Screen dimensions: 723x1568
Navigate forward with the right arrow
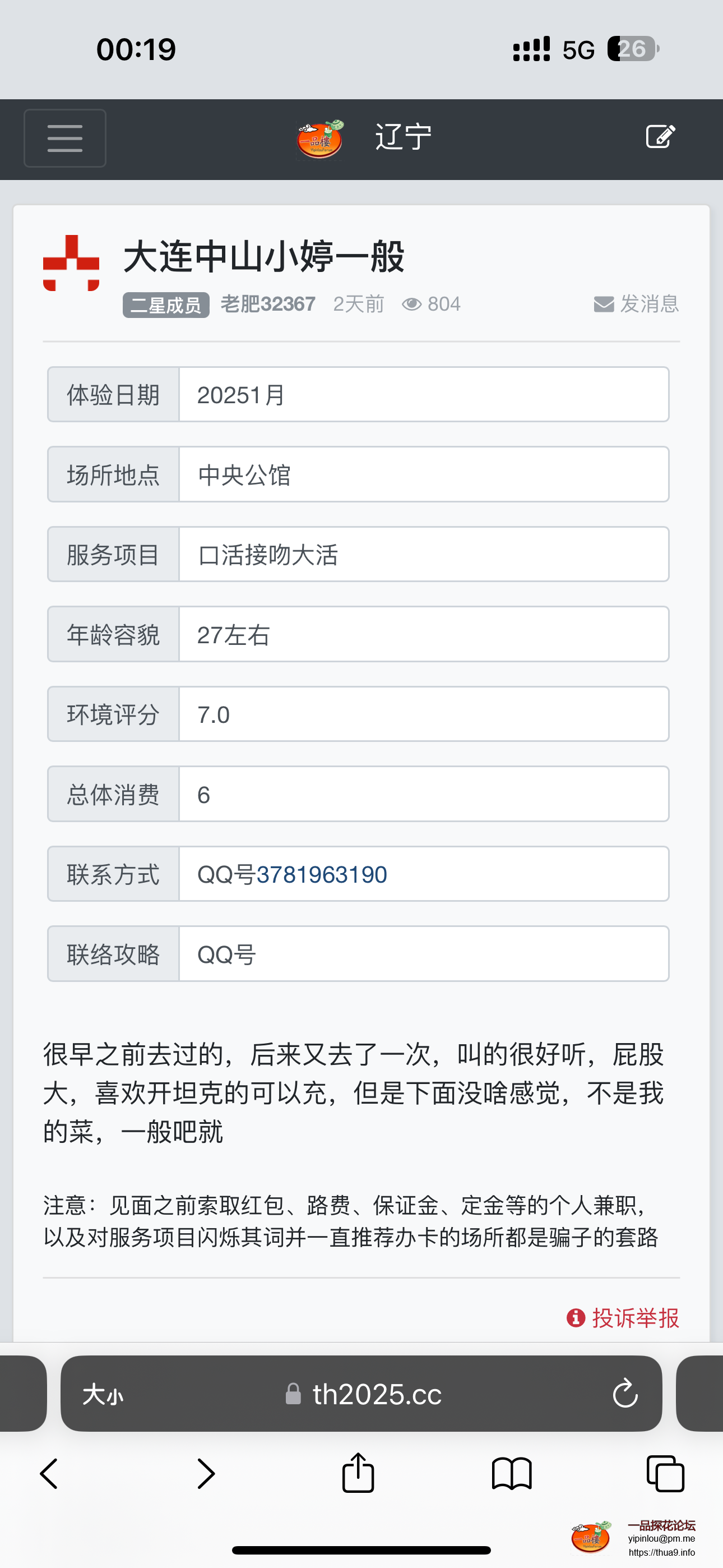pyautogui.click(x=206, y=1474)
